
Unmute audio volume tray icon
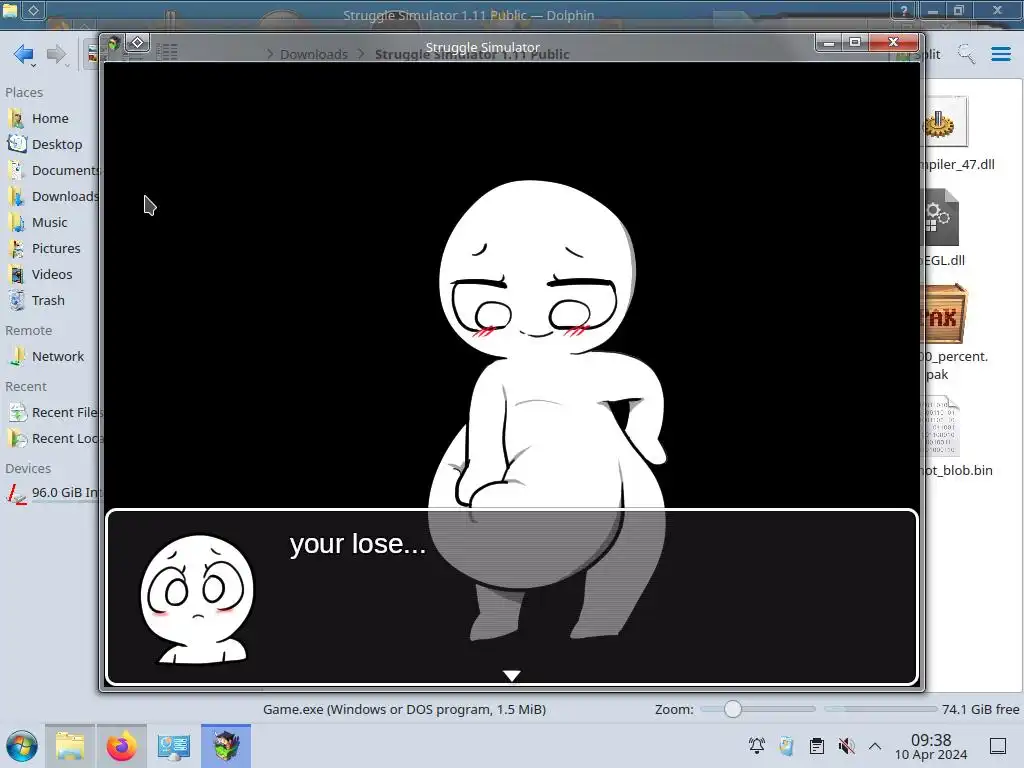coord(846,746)
